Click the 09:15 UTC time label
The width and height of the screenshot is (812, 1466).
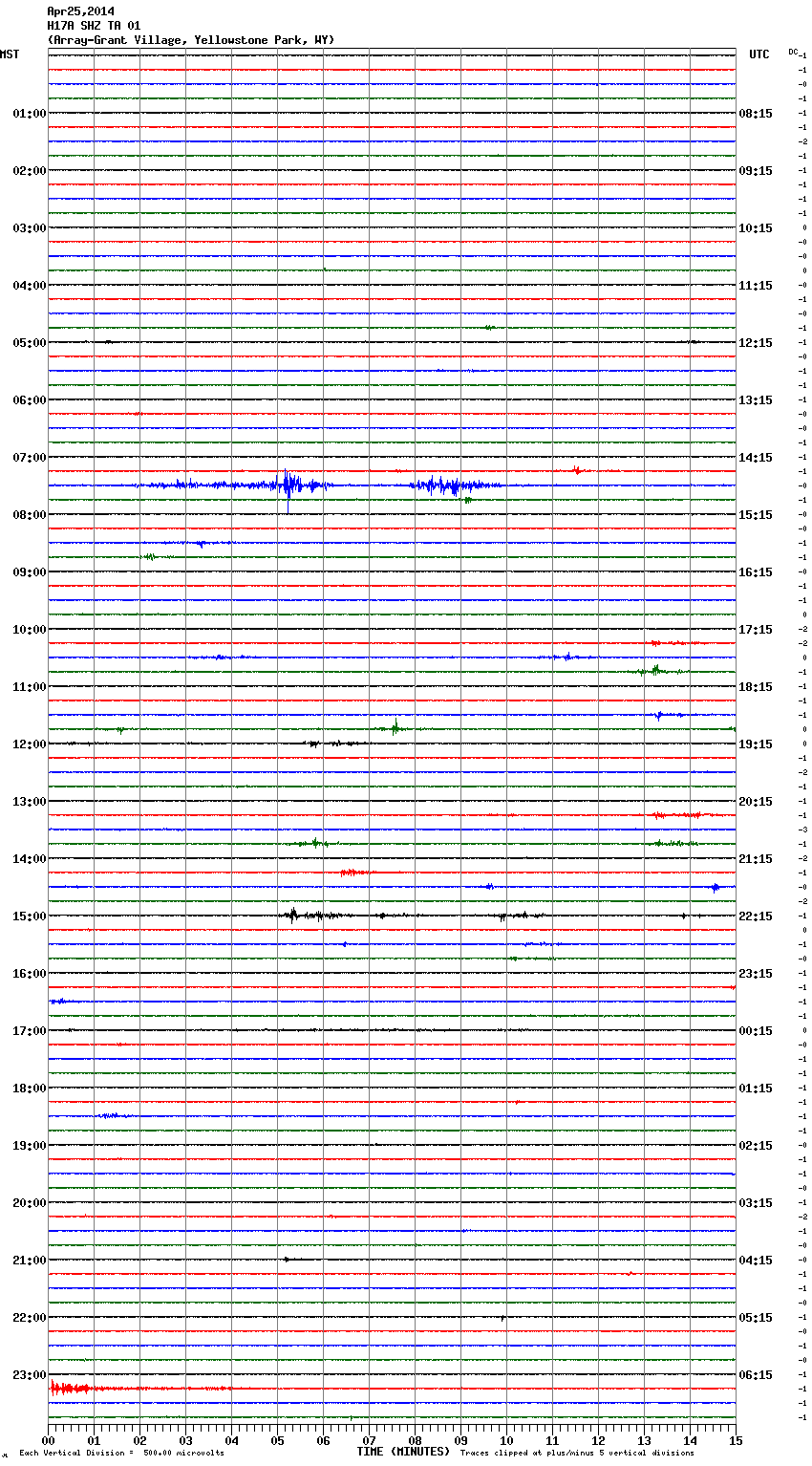tap(756, 171)
